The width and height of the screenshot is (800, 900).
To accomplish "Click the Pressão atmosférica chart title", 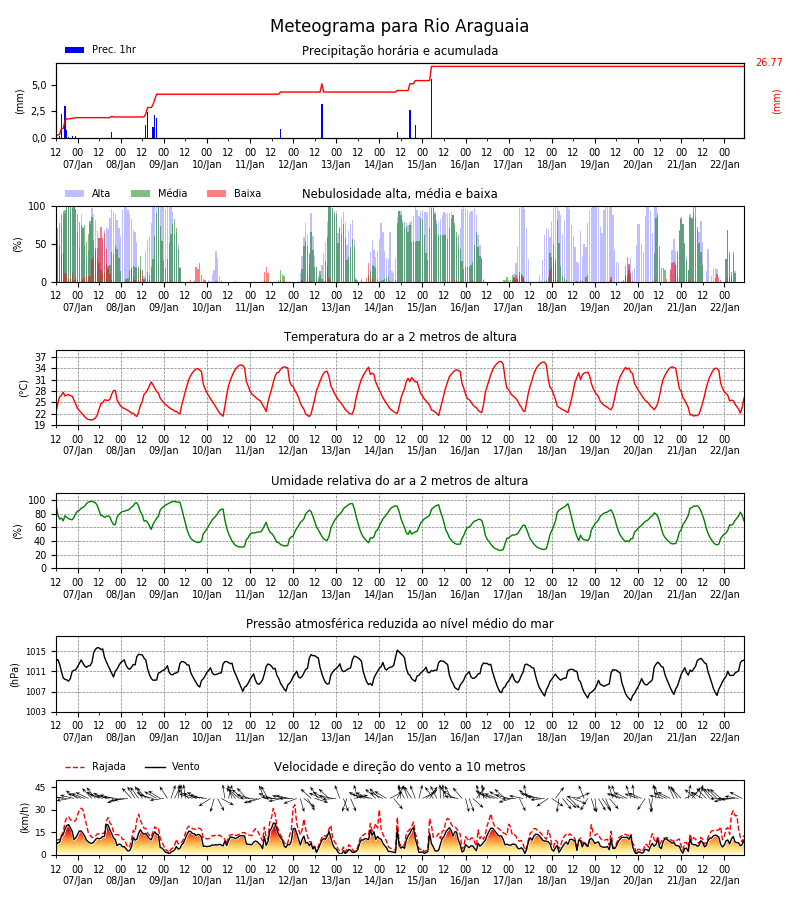I will (x=399, y=623).
